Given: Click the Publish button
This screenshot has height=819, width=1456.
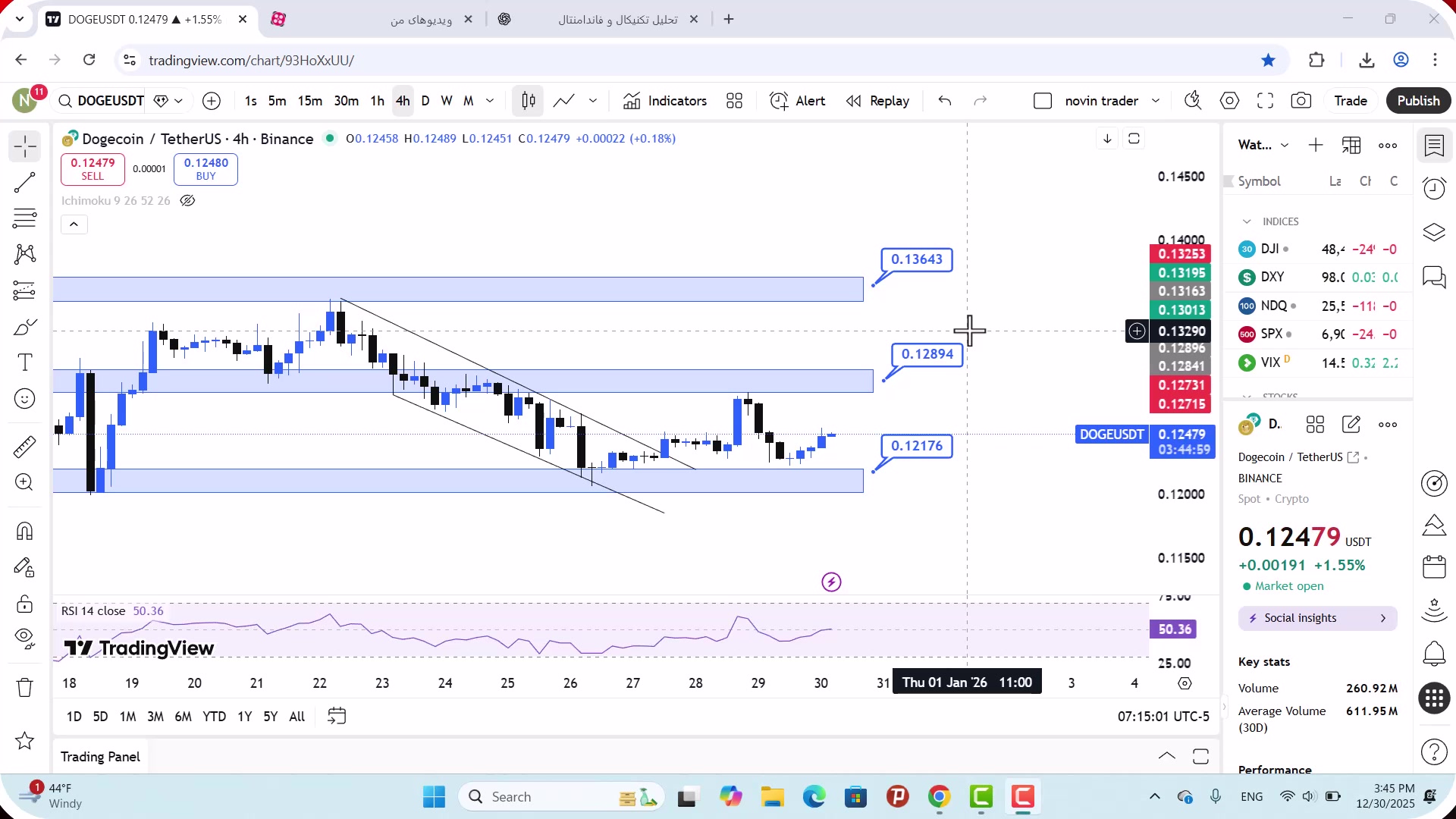Looking at the screenshot, I should click(x=1418, y=101).
